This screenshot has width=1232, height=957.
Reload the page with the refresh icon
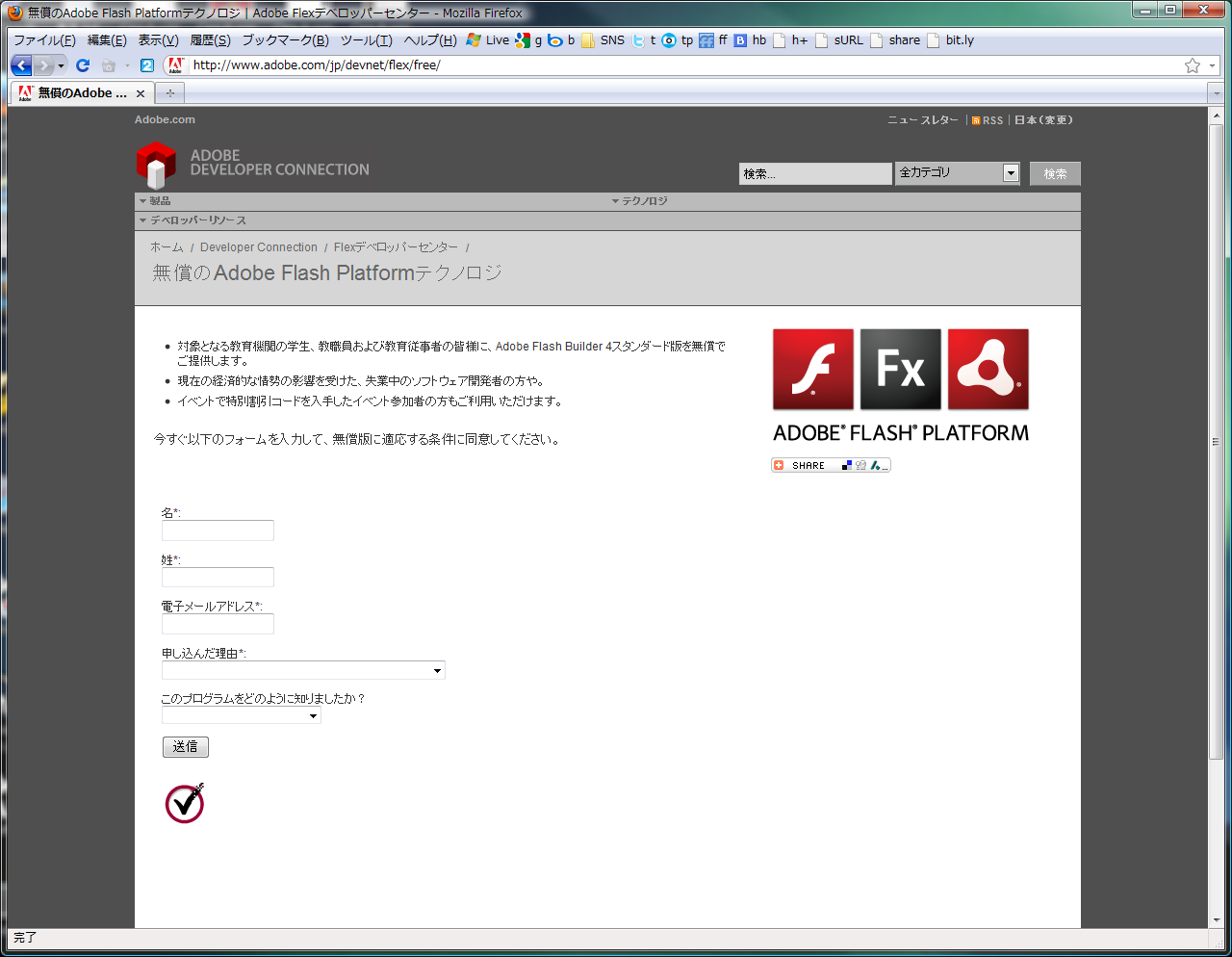(83, 65)
